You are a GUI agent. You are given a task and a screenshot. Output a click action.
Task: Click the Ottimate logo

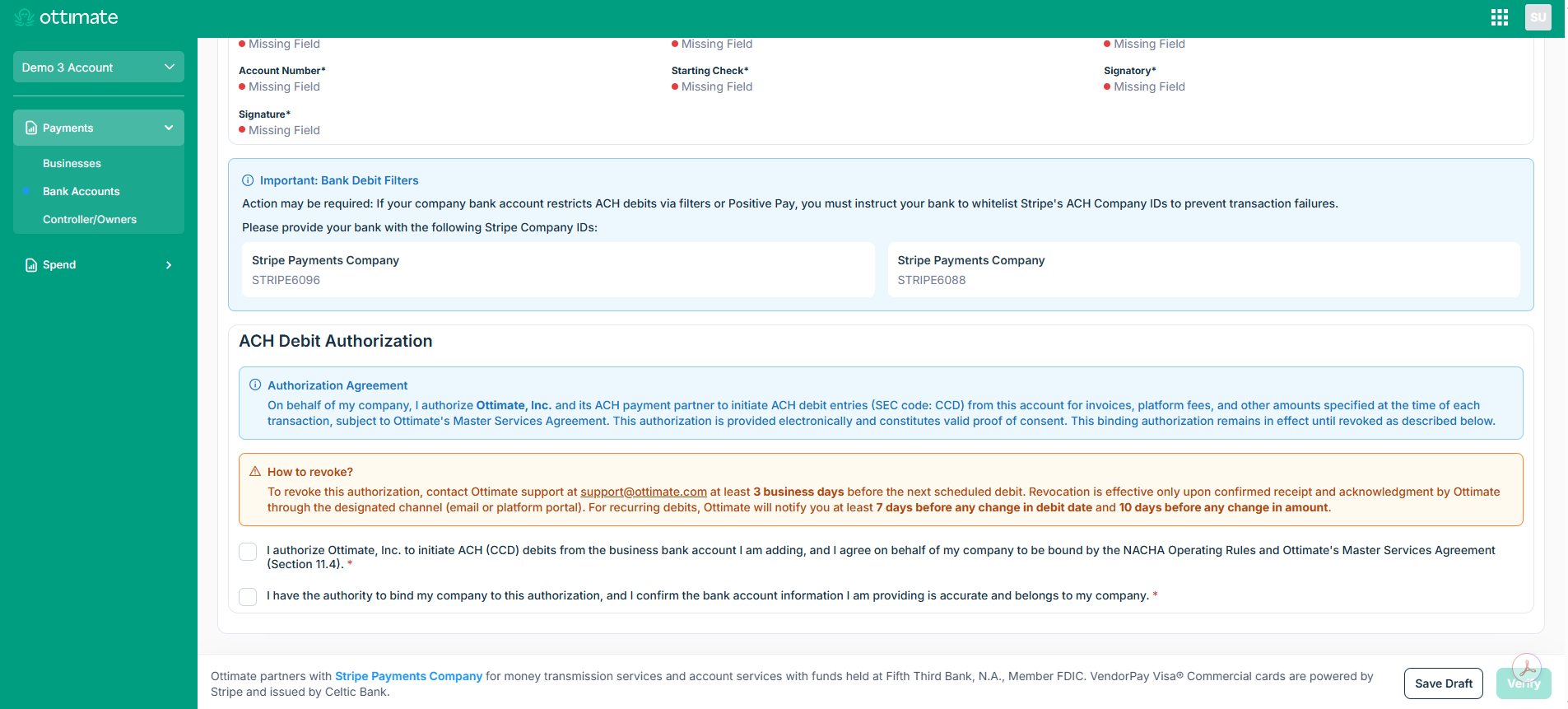pyautogui.click(x=67, y=17)
